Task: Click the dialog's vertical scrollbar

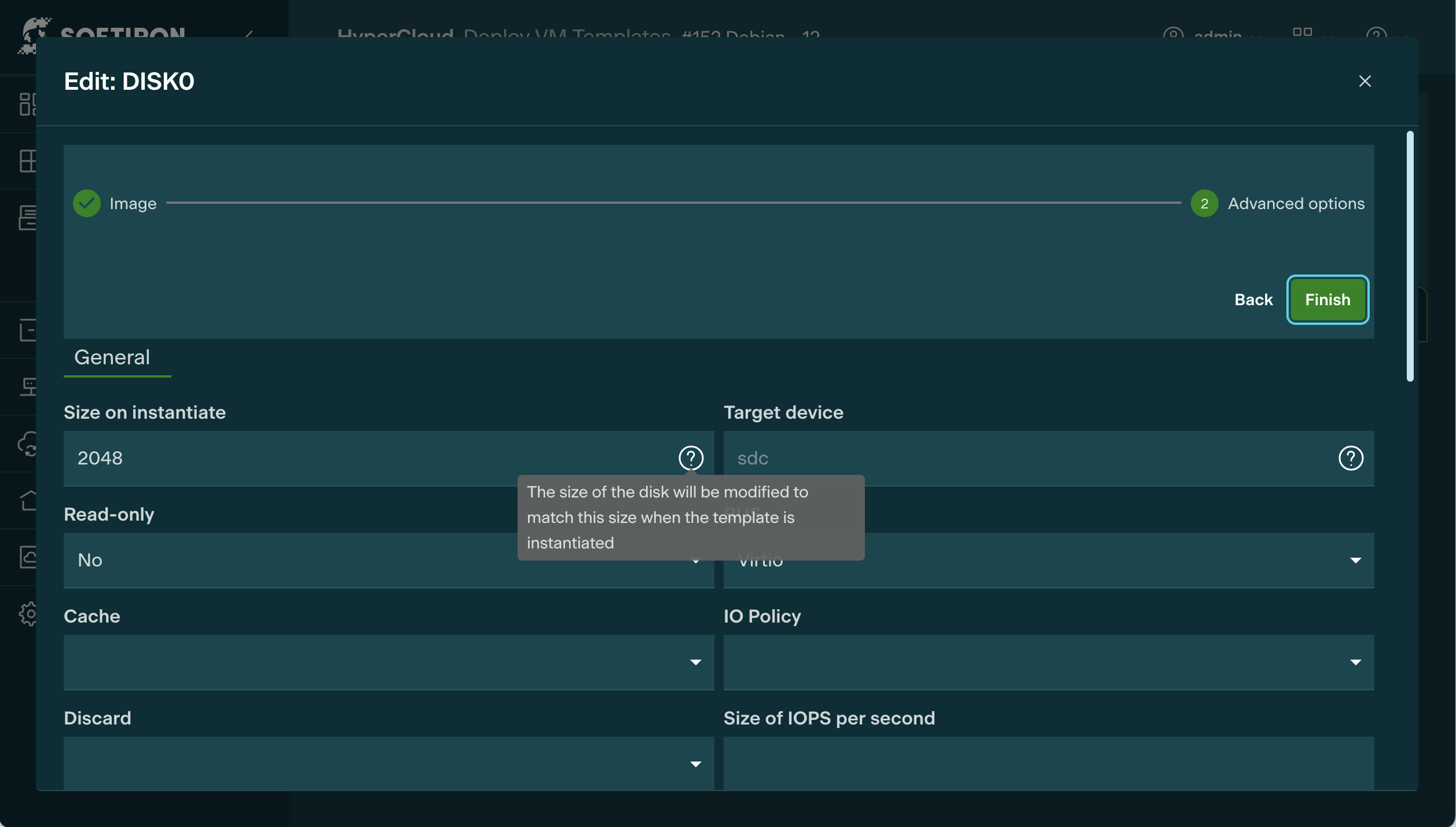Action: [x=1410, y=255]
